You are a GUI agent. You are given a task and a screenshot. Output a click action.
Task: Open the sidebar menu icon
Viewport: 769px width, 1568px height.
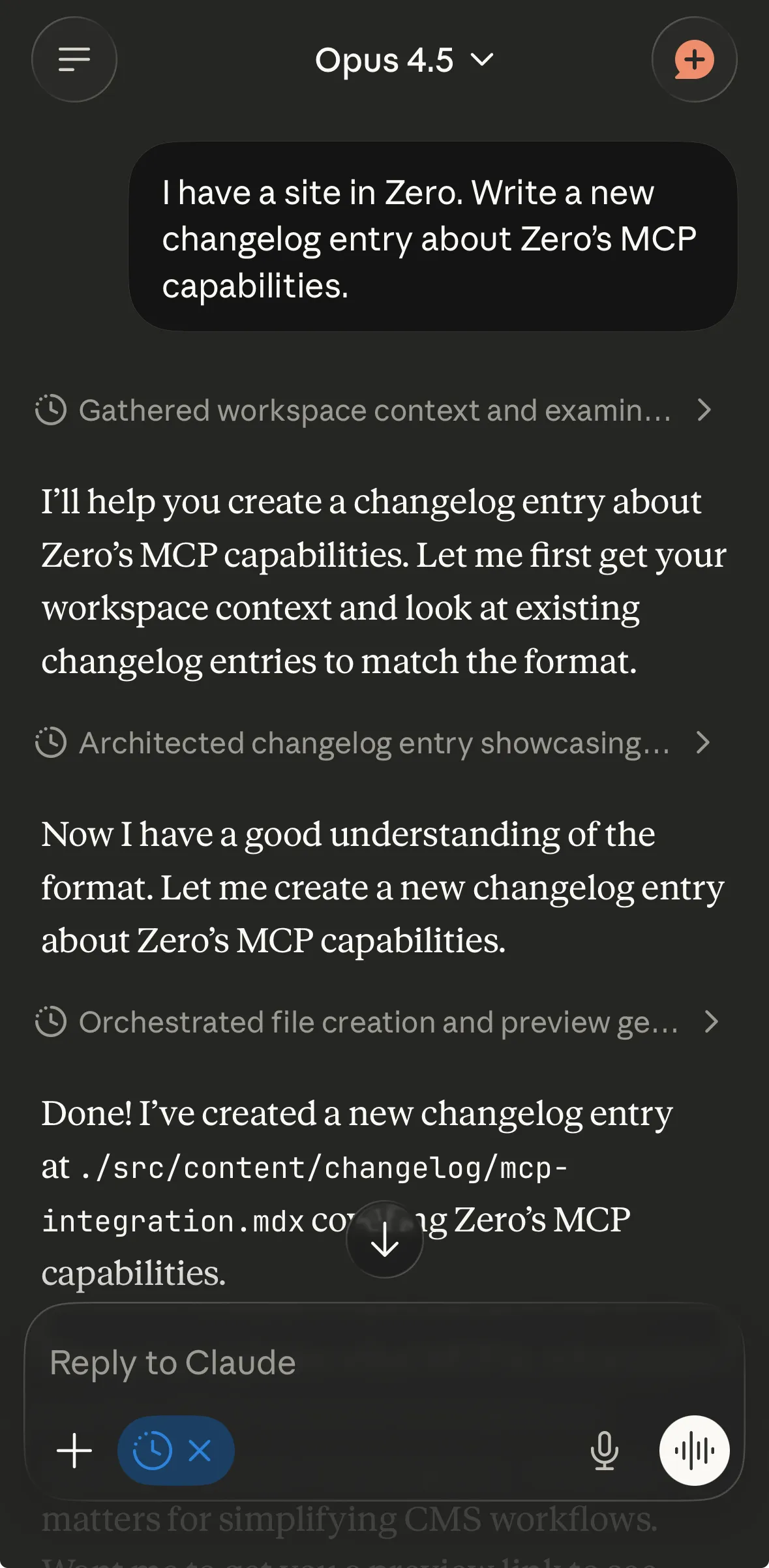[x=74, y=59]
